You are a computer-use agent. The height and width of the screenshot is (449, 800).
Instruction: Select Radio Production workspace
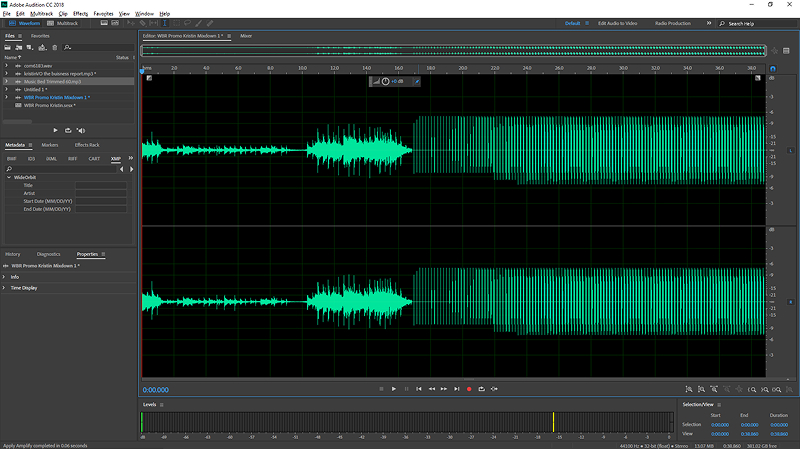click(x=672, y=23)
